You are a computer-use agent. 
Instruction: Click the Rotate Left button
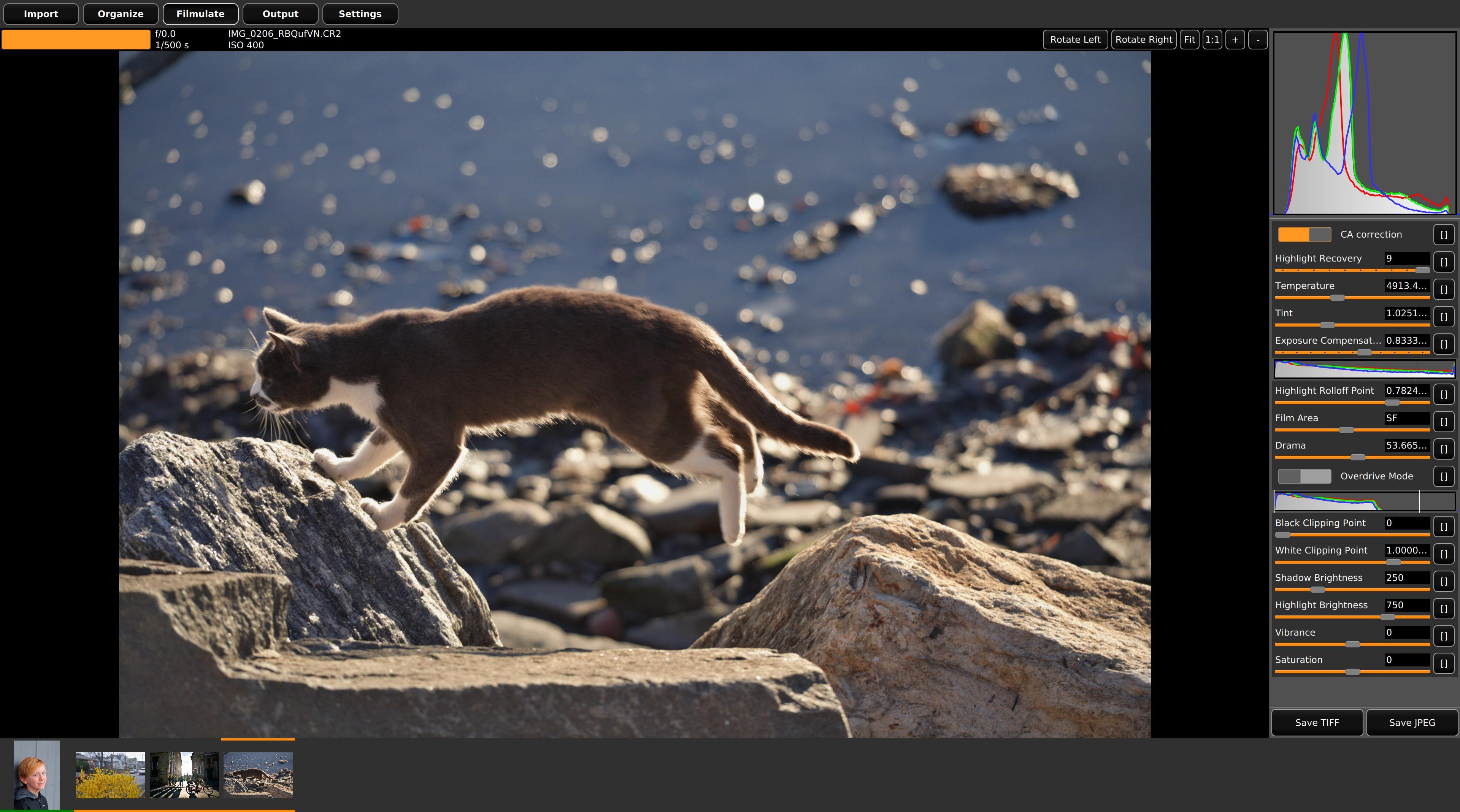[x=1075, y=40]
